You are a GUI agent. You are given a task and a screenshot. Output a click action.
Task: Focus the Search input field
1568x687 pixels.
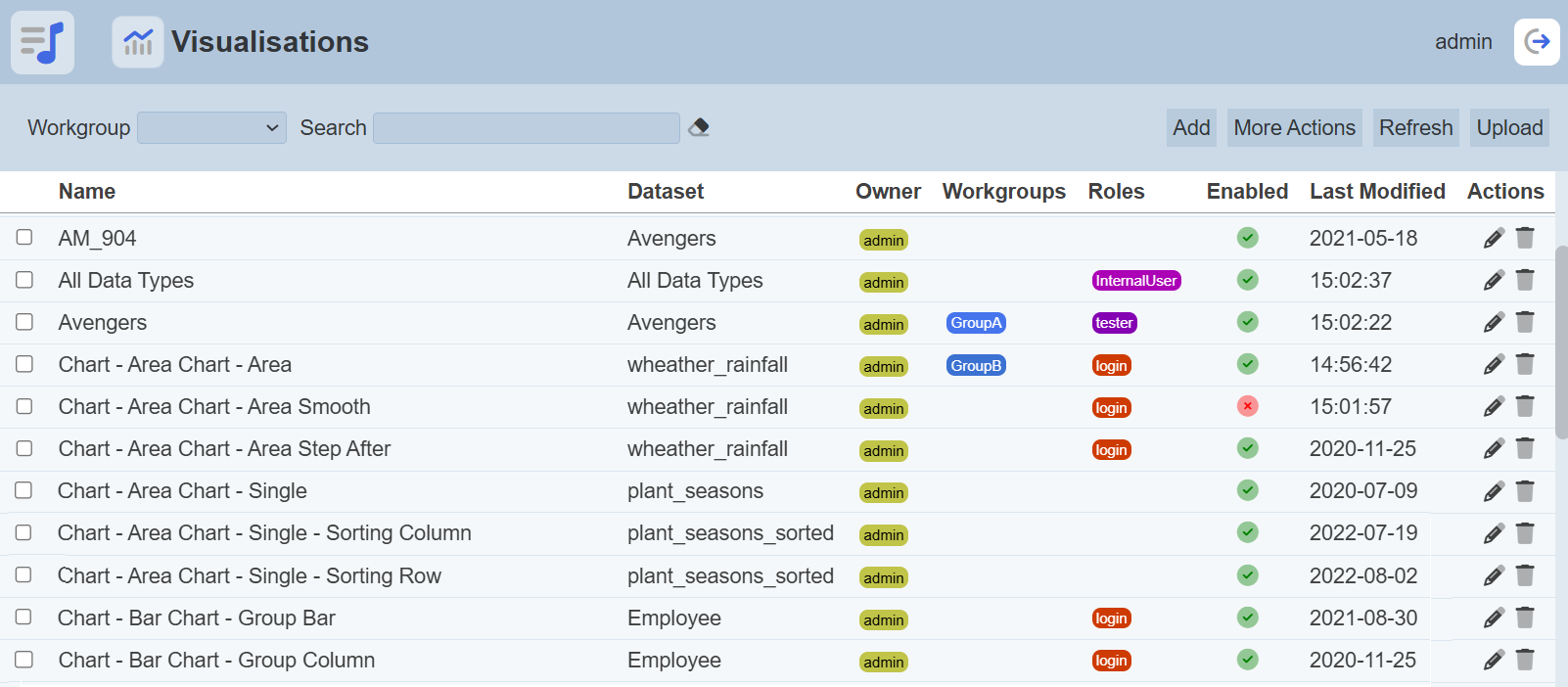pyautogui.click(x=527, y=128)
